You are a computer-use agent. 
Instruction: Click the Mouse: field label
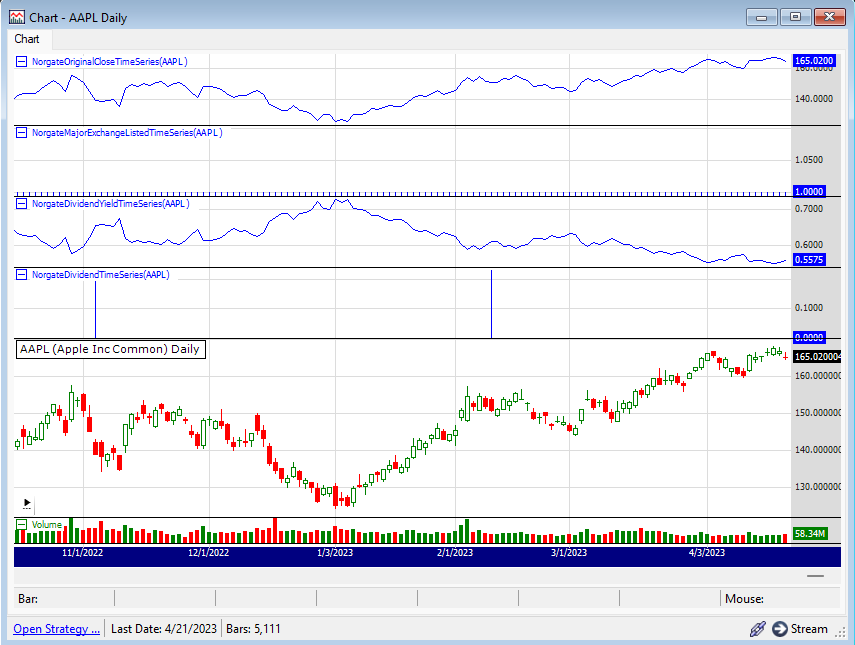click(x=744, y=599)
